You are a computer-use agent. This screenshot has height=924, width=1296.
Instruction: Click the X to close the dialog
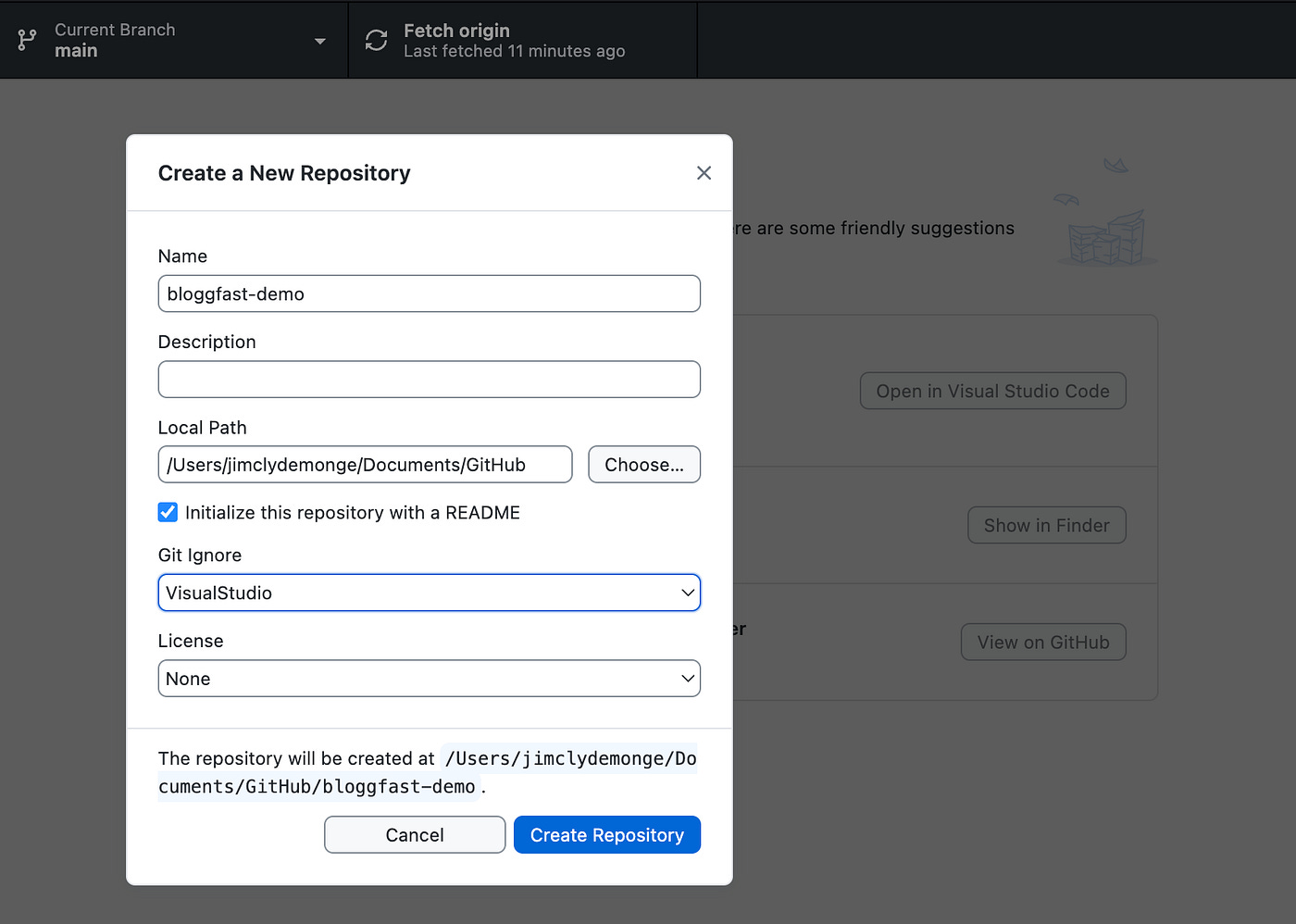pos(704,172)
